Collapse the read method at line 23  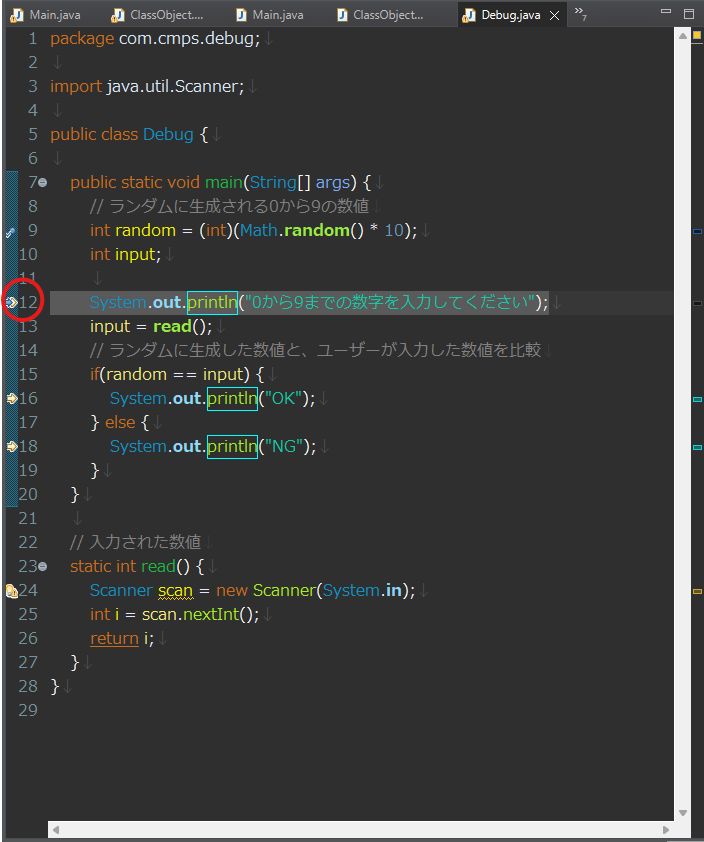(x=43, y=567)
